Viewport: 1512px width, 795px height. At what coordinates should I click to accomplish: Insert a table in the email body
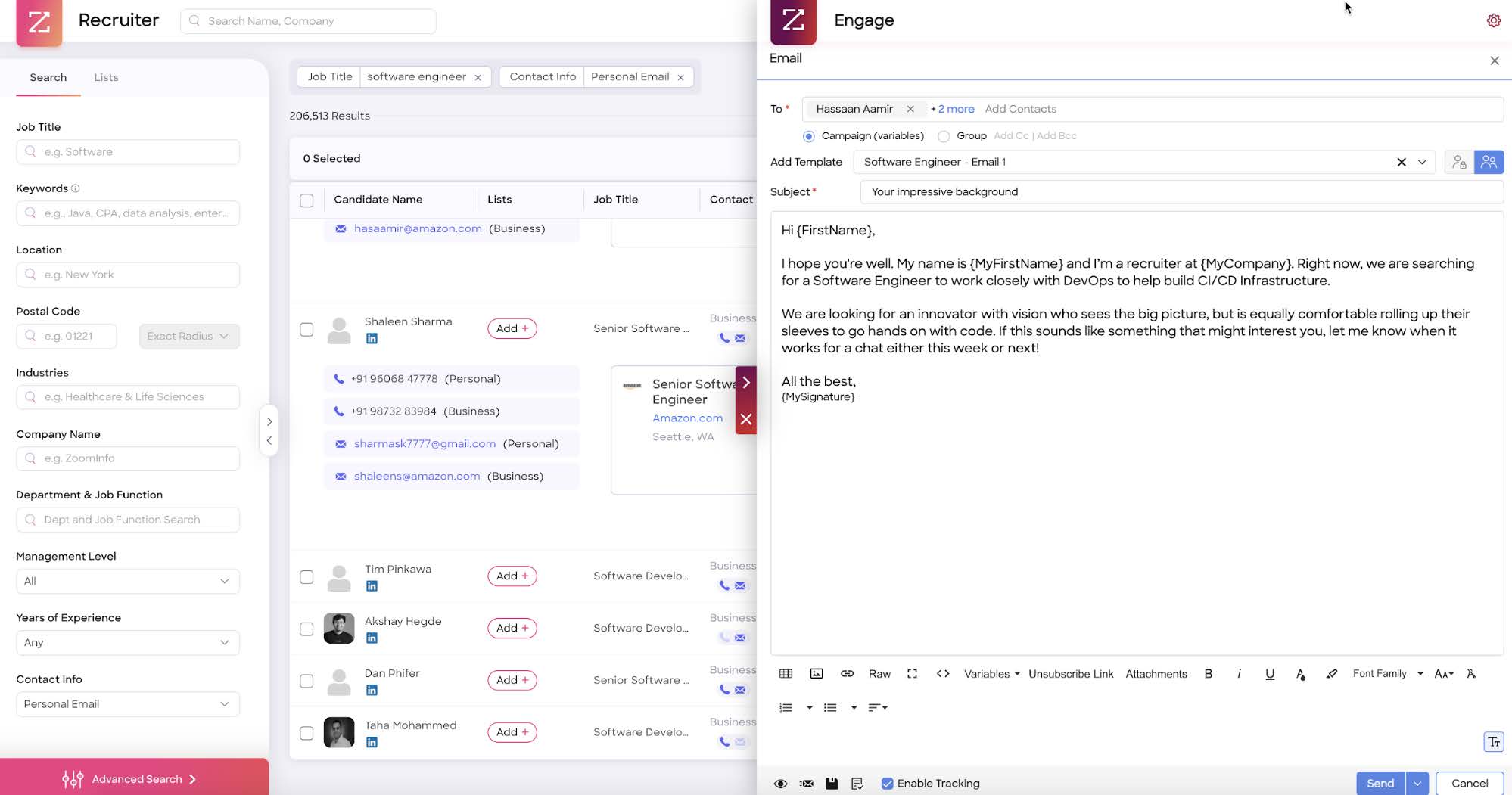[786, 673]
